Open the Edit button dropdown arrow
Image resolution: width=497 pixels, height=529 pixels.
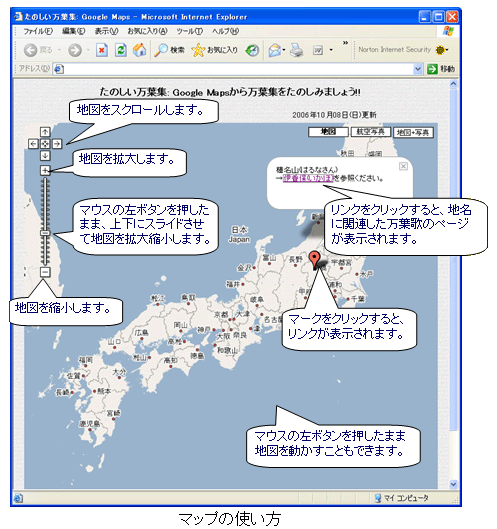tap(331, 50)
